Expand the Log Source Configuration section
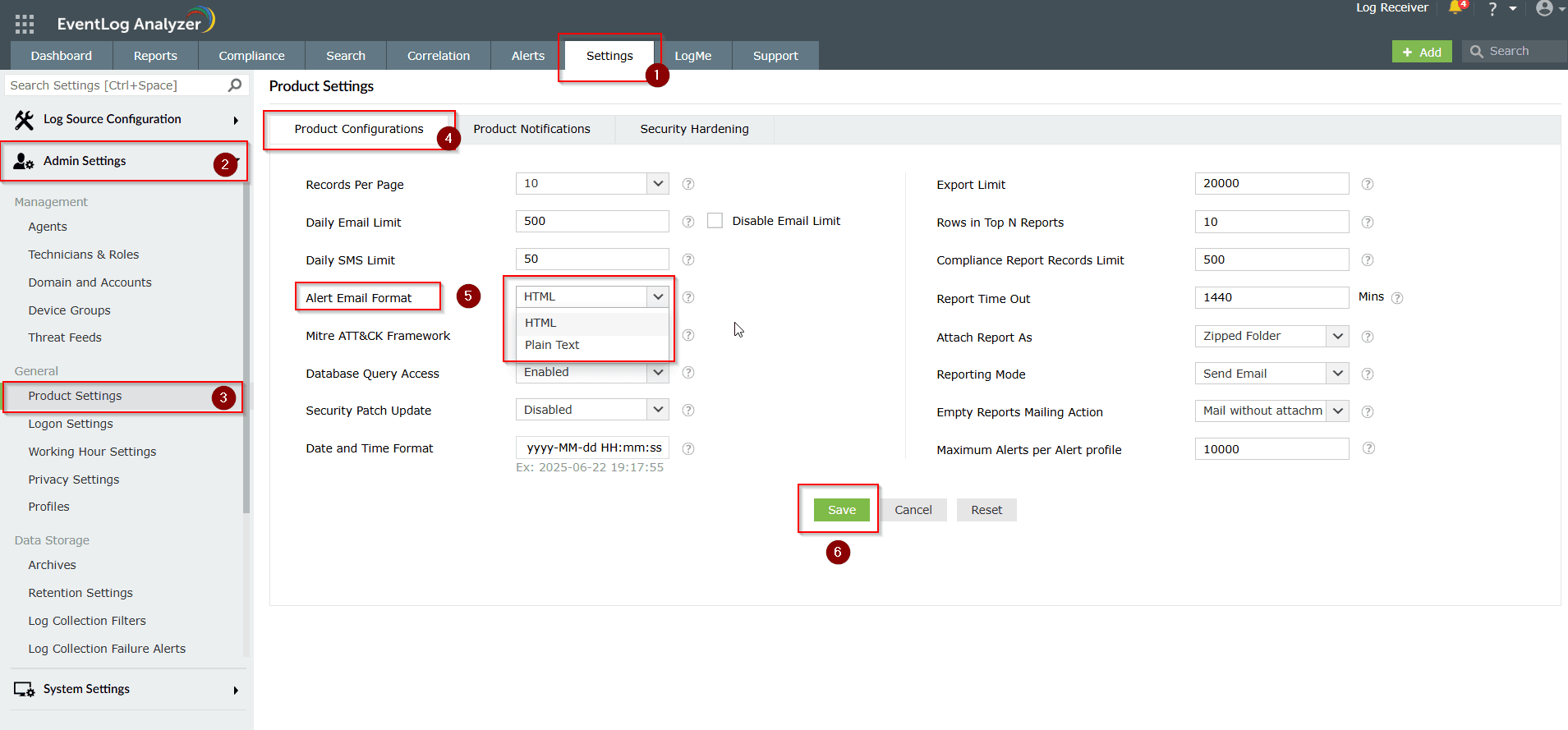Screen dimensions: 1568x730 tap(123, 120)
